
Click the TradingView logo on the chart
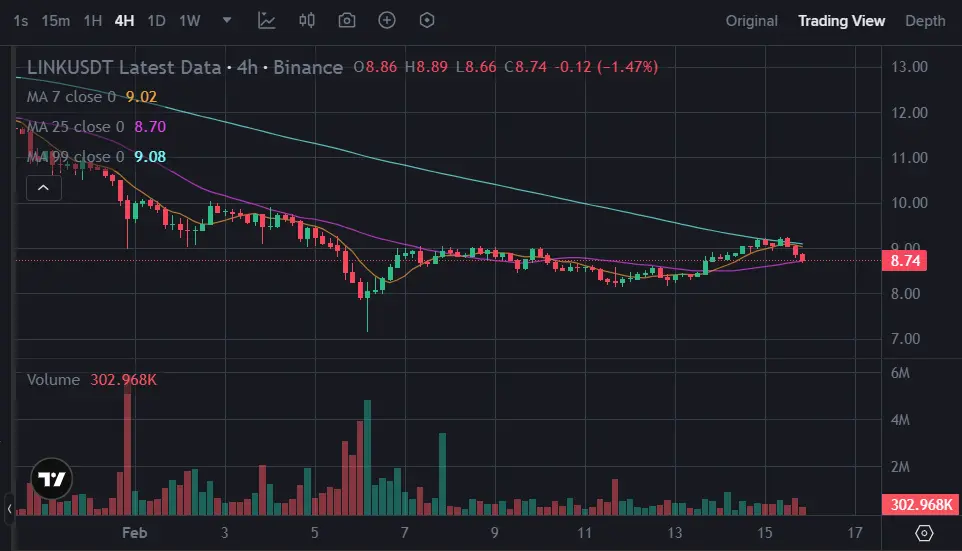click(x=51, y=480)
